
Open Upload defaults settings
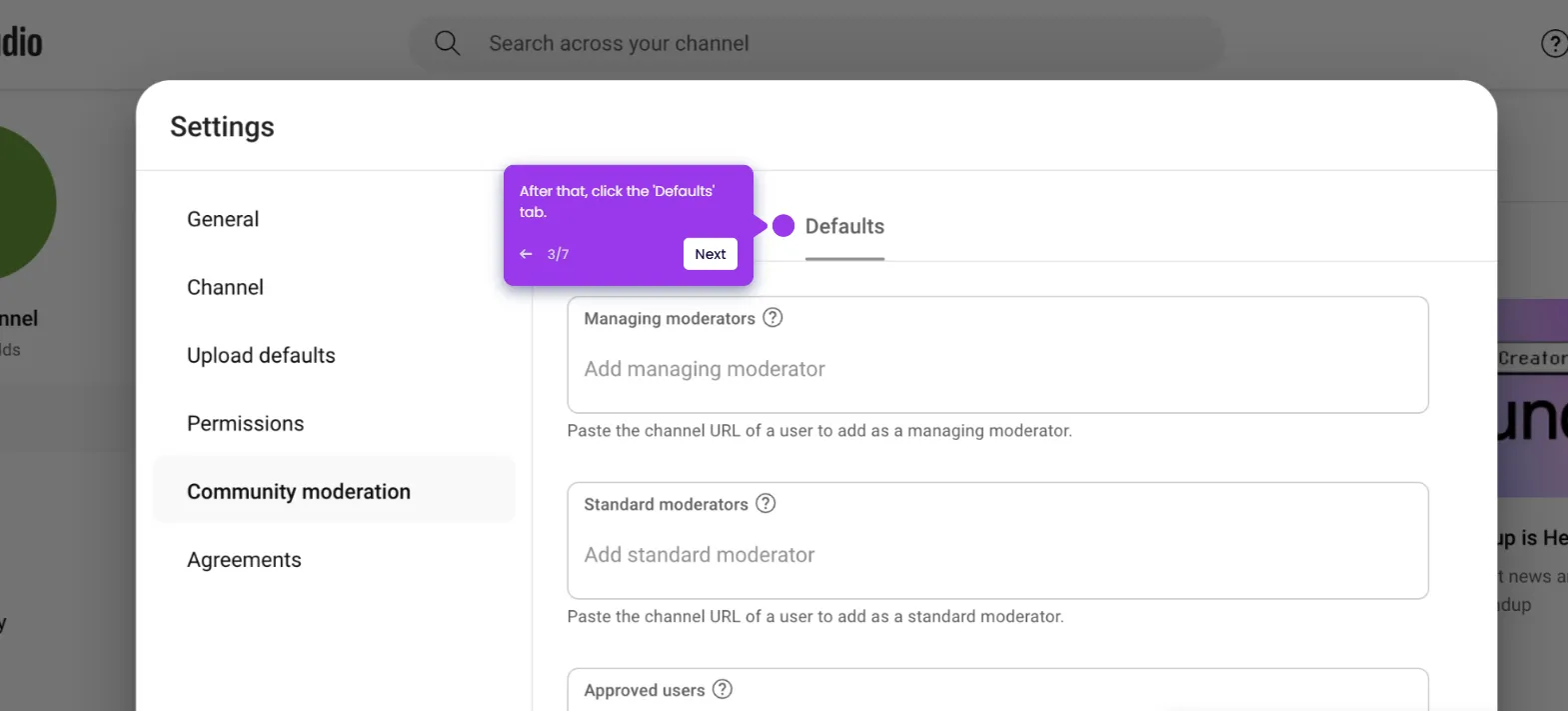(x=261, y=355)
